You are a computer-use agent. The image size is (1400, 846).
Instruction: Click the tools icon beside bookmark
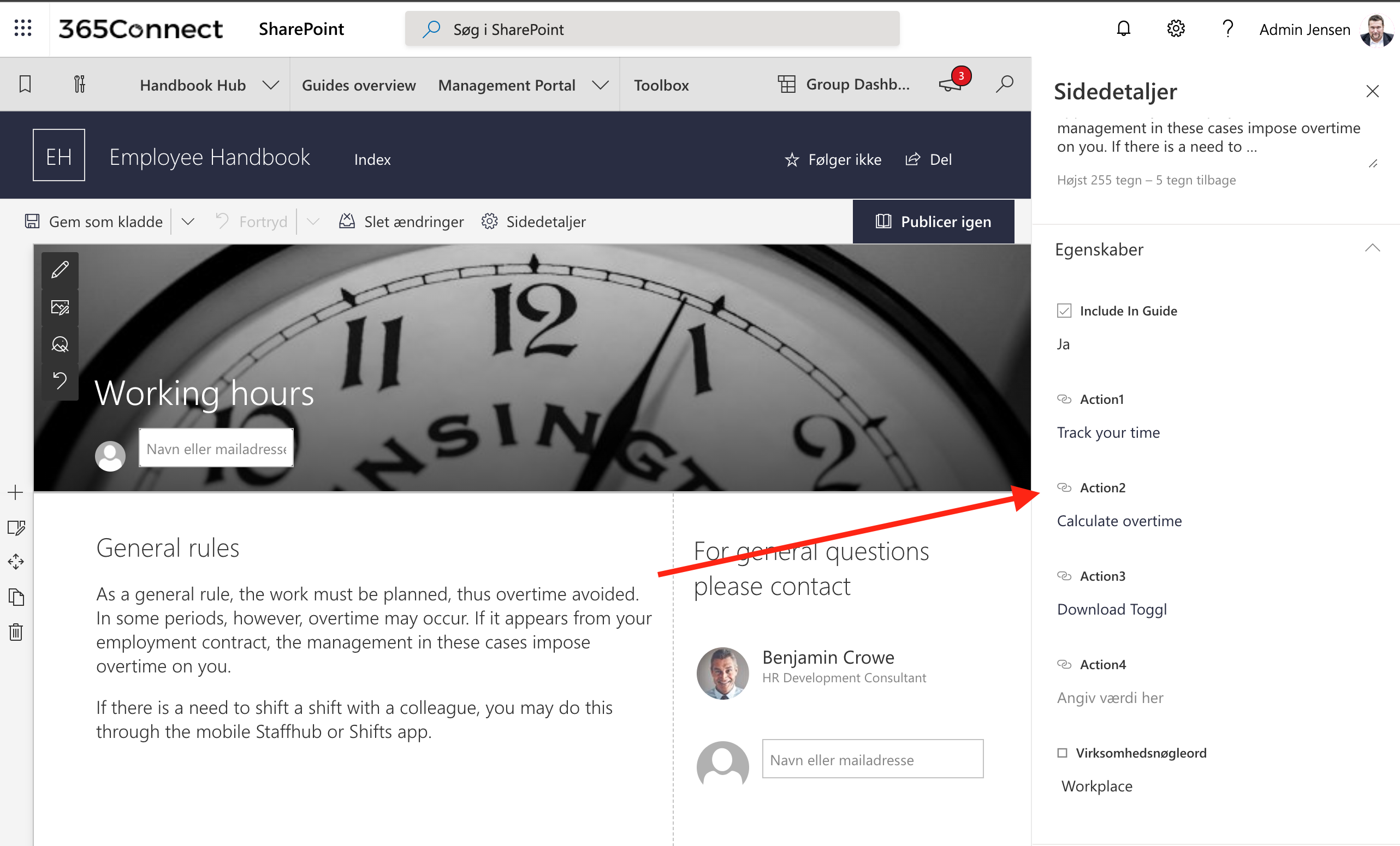coord(80,85)
